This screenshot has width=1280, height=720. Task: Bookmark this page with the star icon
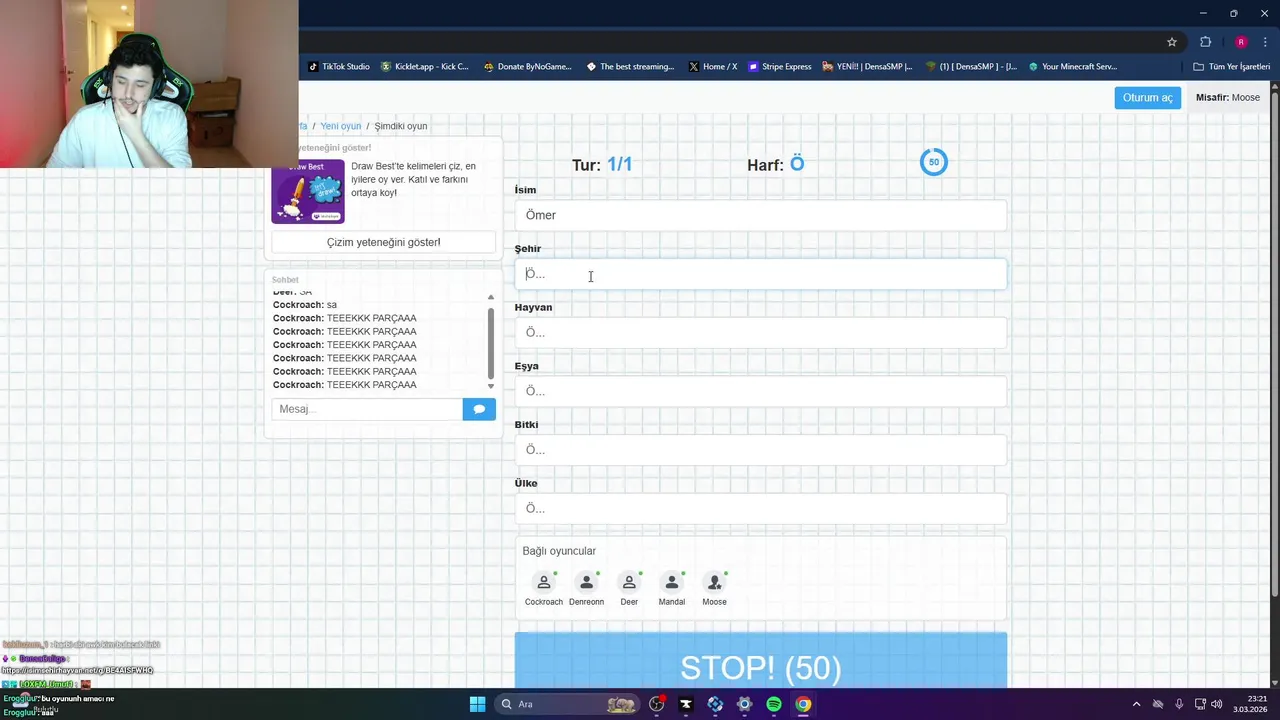(x=1172, y=42)
